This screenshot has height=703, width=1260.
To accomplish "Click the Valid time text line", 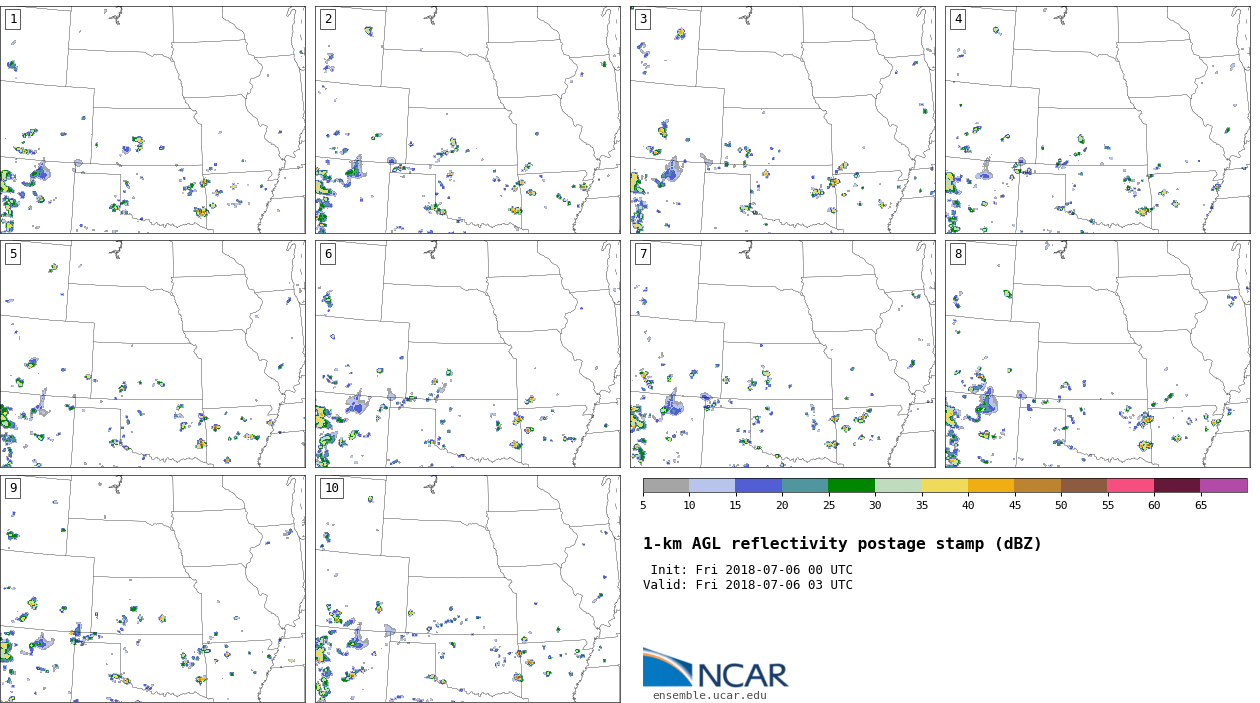I will click(748, 585).
